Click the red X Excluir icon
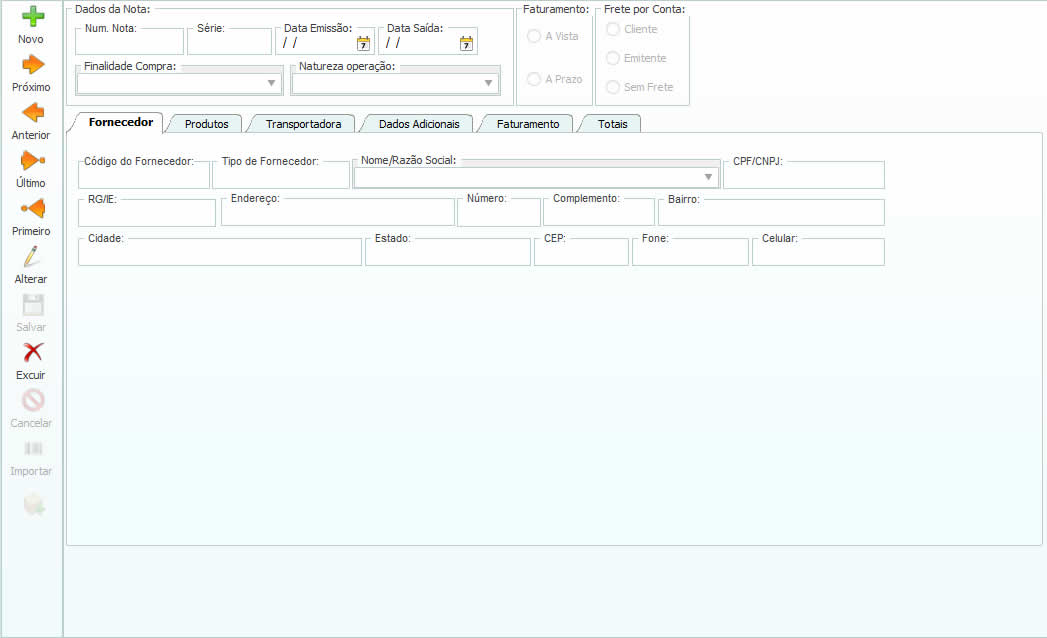The height and width of the screenshot is (638, 1047). pyautogui.click(x=32, y=352)
